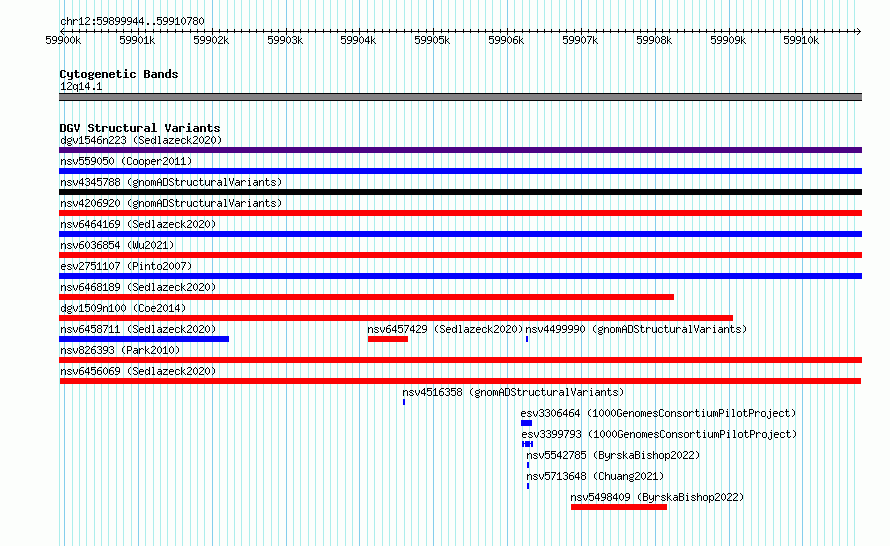Select the 12q14.1 band label
The image size is (890, 546).
pos(81,86)
